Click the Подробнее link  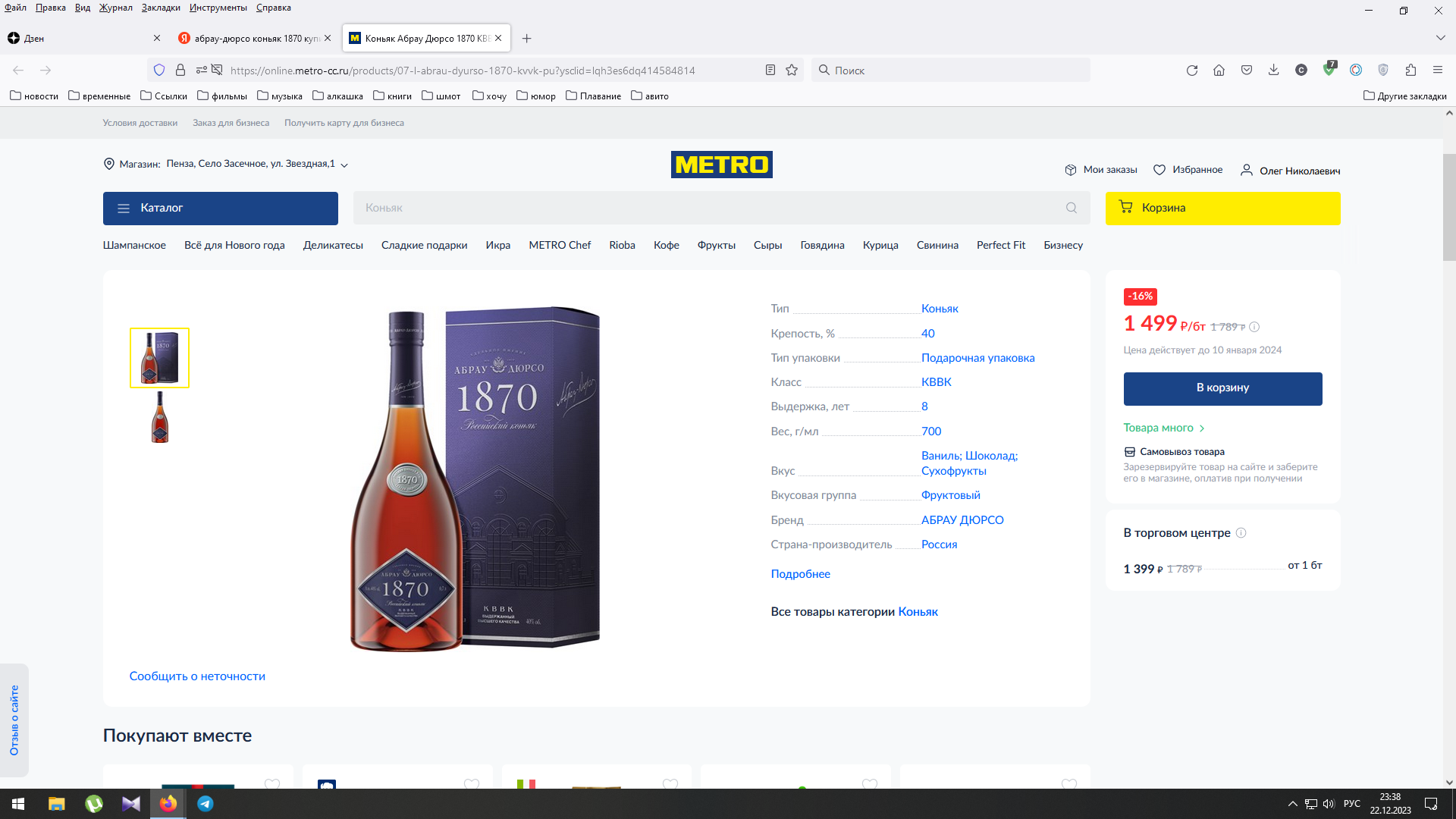click(800, 574)
